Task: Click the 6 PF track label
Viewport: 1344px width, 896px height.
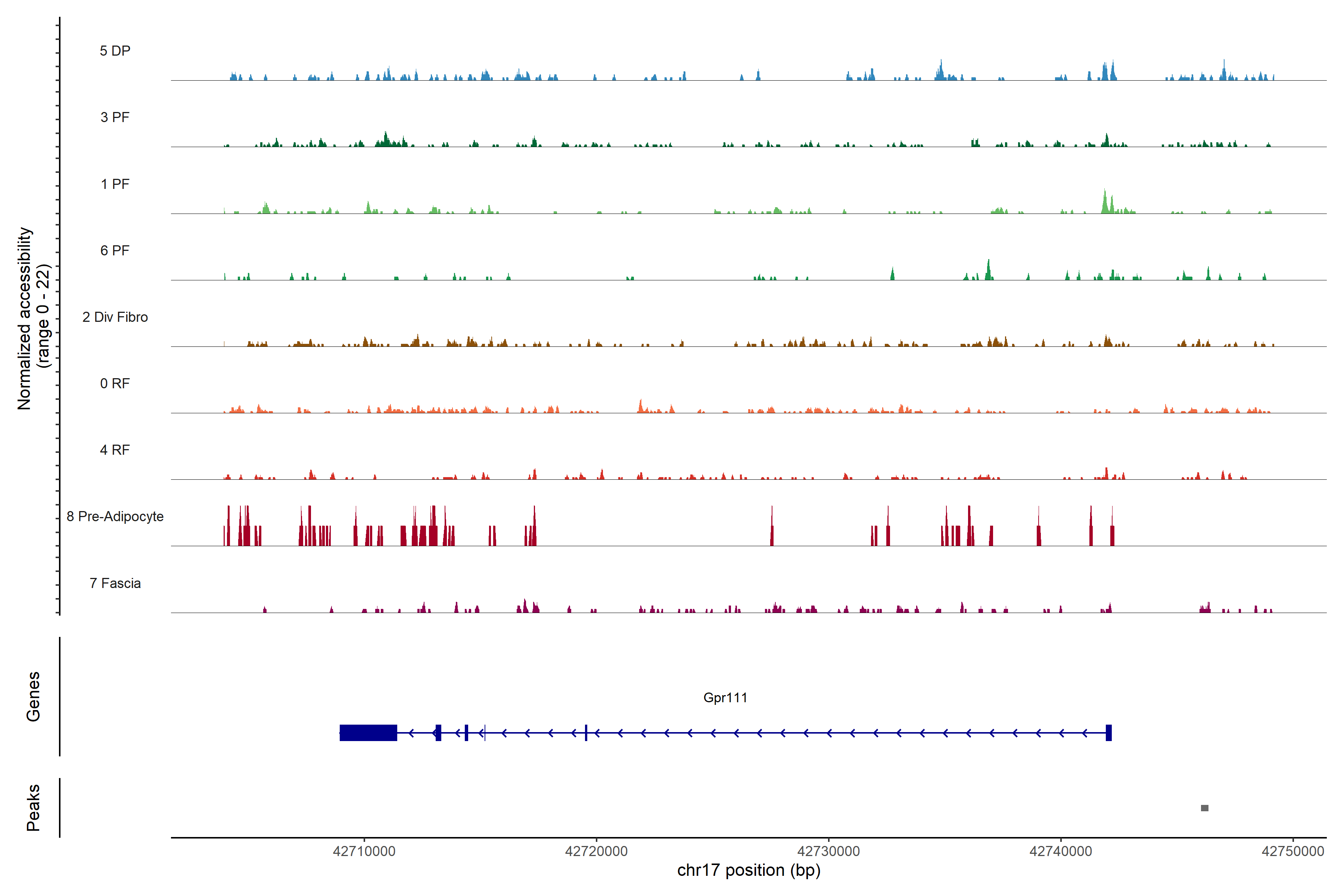Action: click(115, 250)
